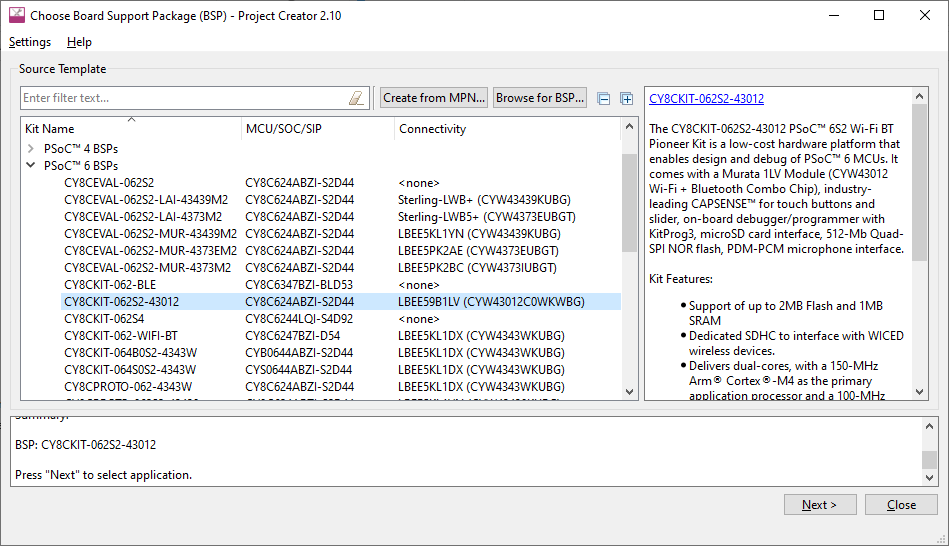The image size is (949, 546).
Task: Close the dialog with Close button
Action: 901,505
